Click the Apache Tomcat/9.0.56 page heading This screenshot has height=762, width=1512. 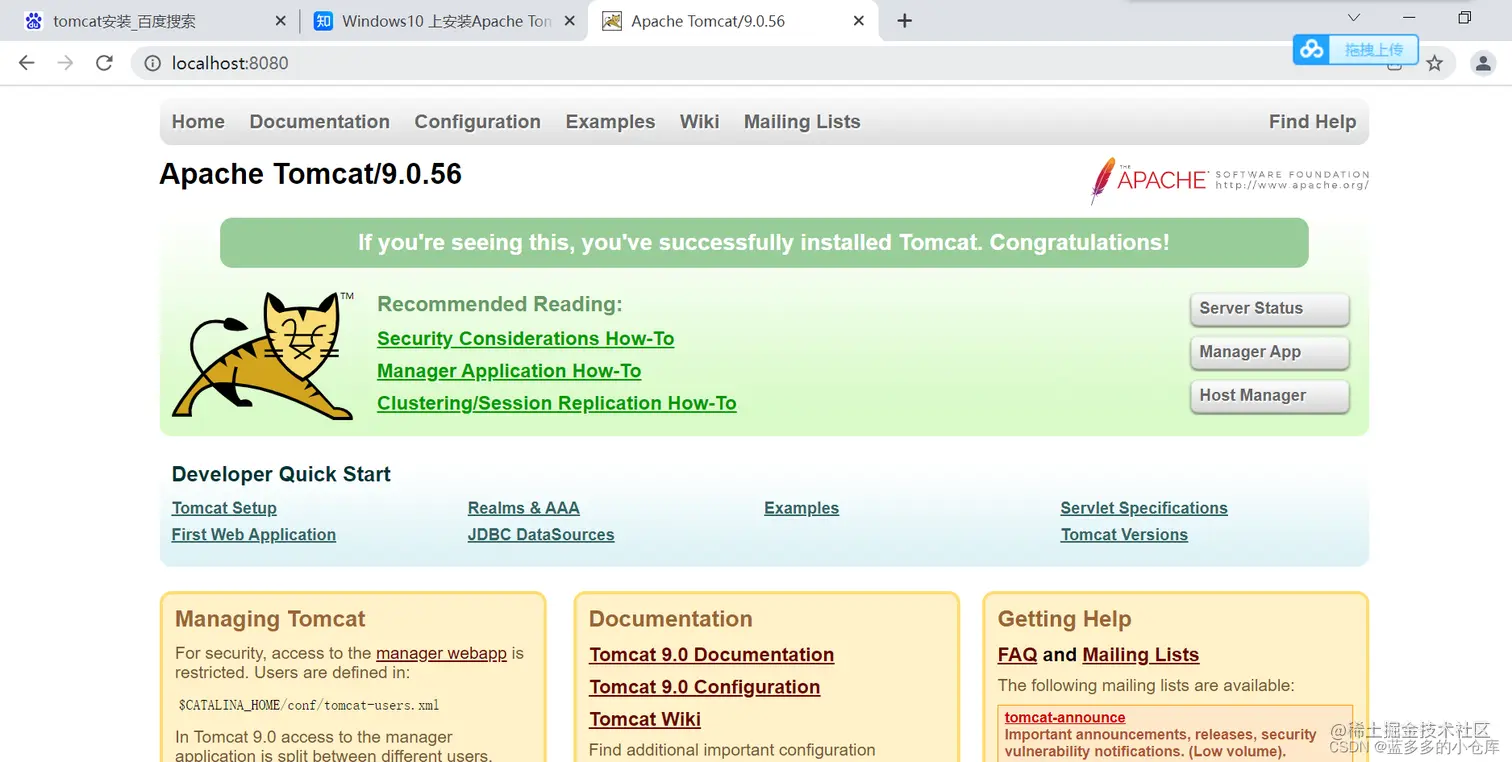tap(311, 174)
